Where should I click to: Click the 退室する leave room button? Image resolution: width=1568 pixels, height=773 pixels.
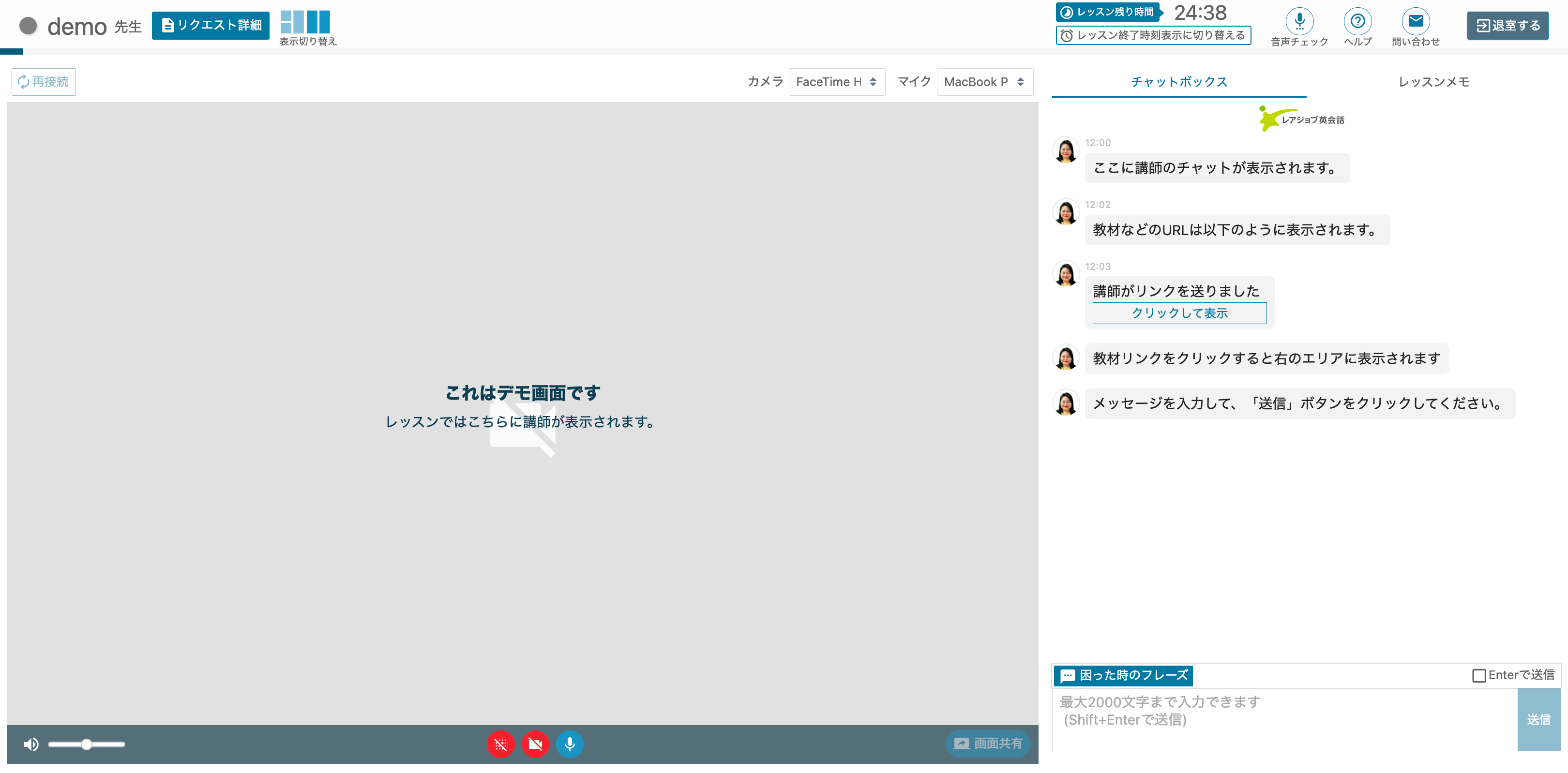(1507, 26)
